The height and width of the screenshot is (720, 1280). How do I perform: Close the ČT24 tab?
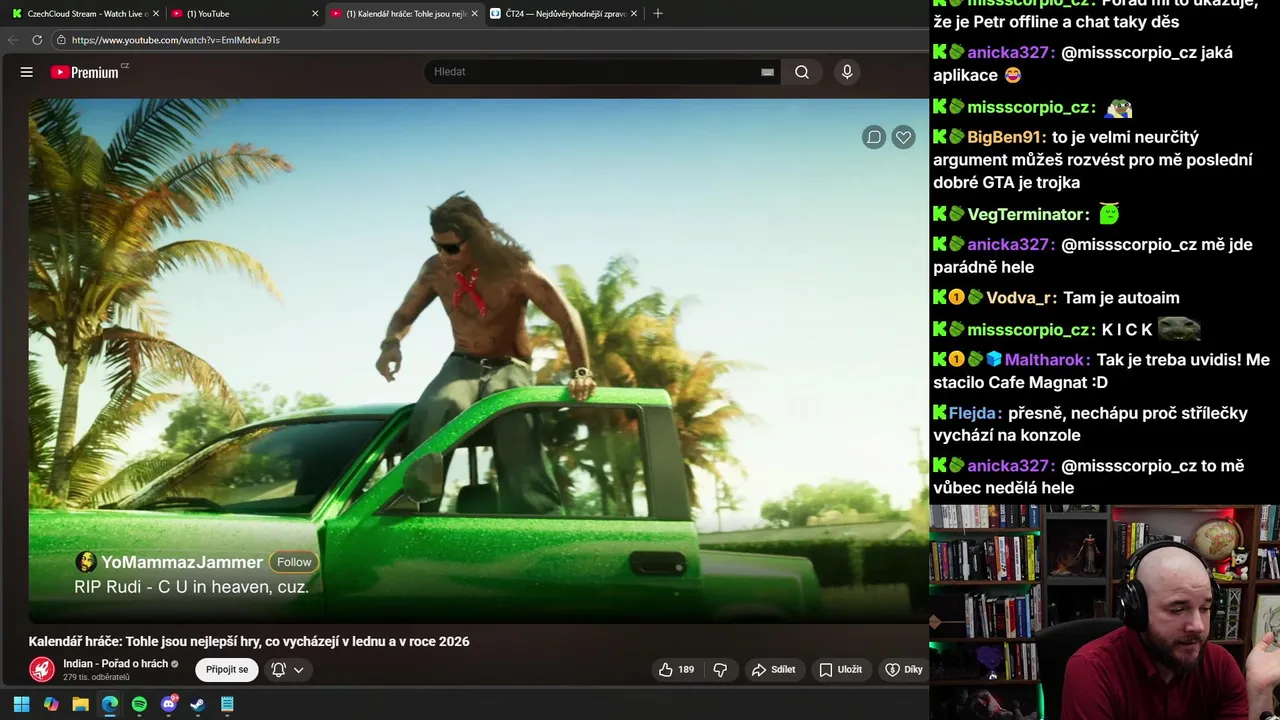click(633, 14)
